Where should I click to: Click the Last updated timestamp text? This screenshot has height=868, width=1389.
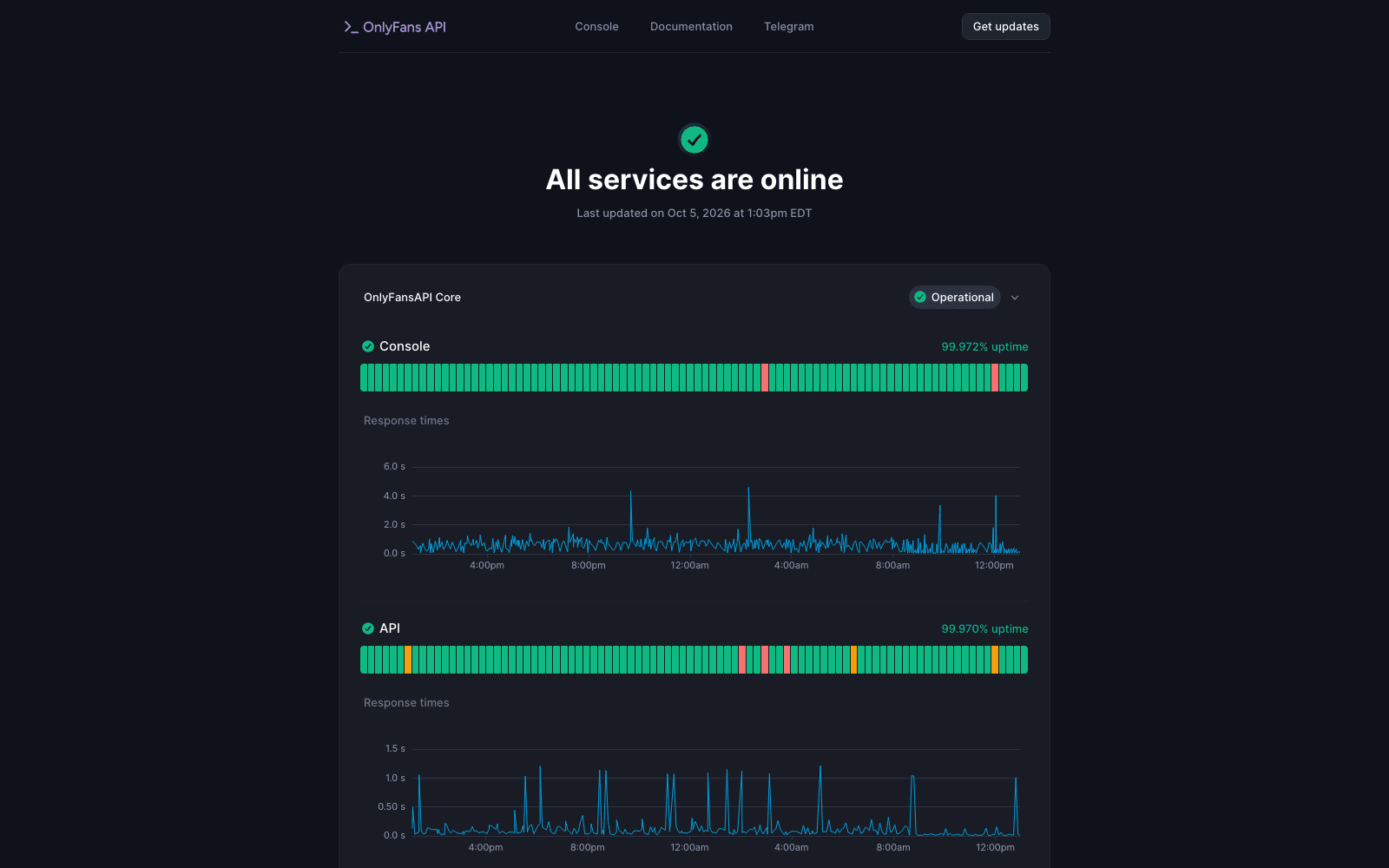(x=694, y=213)
